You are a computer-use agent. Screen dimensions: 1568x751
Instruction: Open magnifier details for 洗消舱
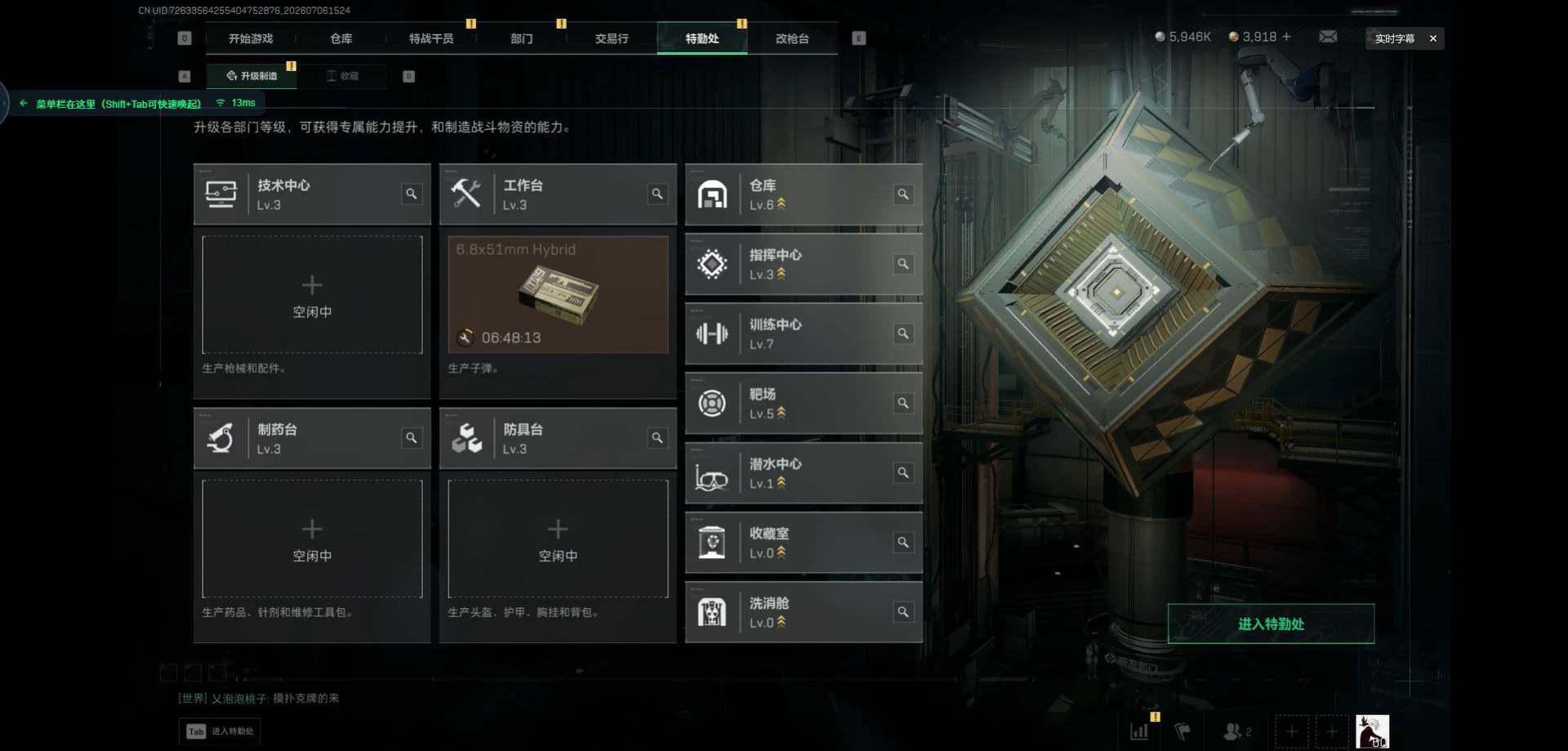903,612
